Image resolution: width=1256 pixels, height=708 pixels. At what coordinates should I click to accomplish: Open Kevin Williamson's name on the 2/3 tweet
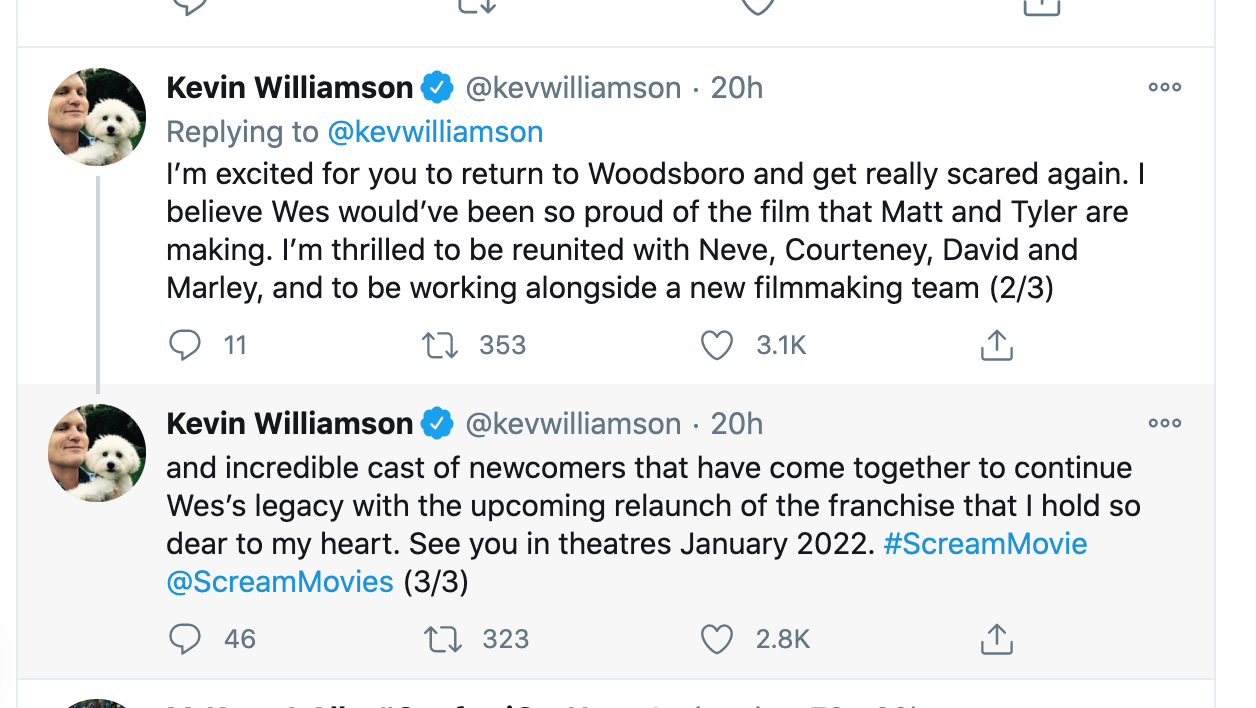tap(289, 88)
